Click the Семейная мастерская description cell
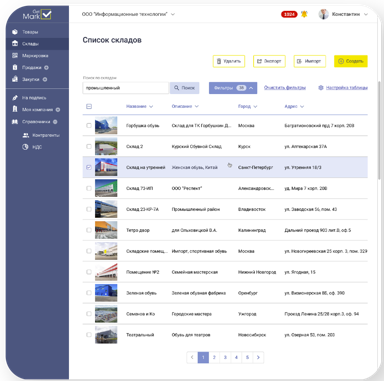Image resolution: width=384 pixels, height=381 pixels. (195, 272)
